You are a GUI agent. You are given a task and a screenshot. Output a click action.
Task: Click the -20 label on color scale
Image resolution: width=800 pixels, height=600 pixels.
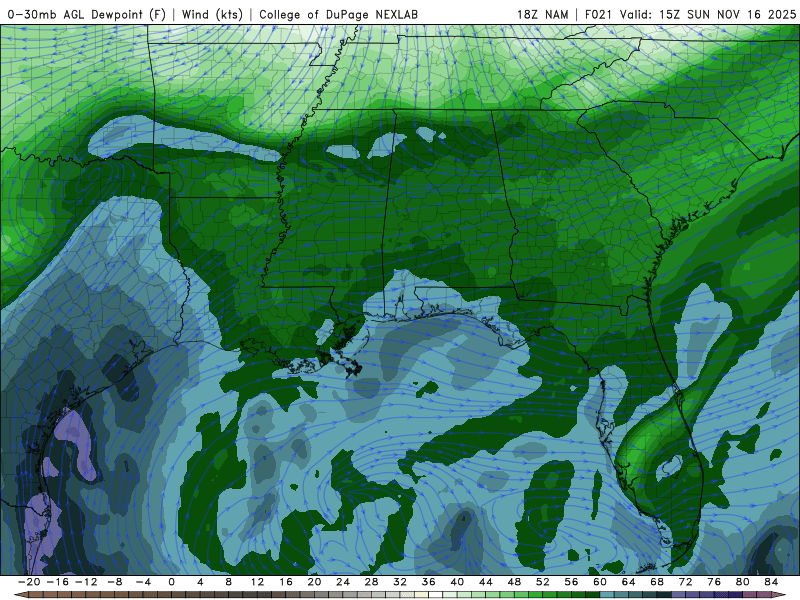click(29, 582)
